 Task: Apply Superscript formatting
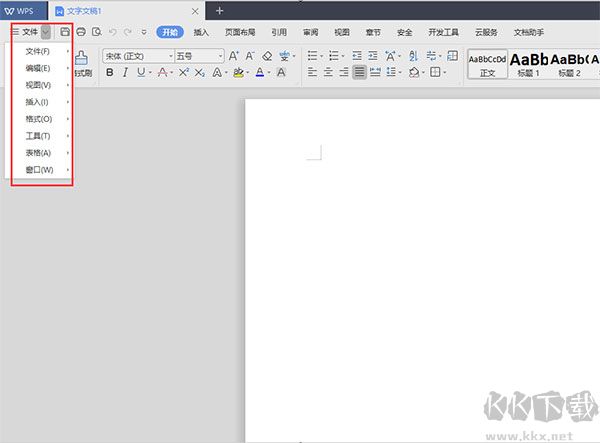184,73
